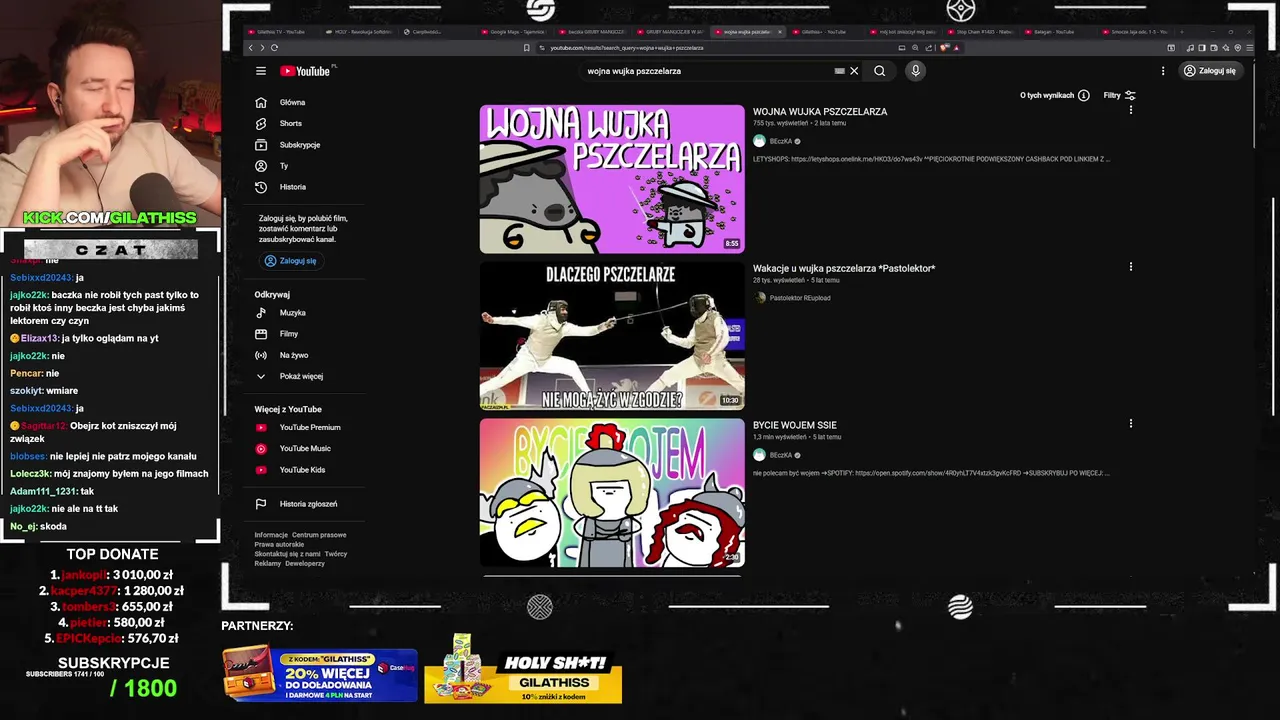Open YouTube settings three-dot menu in header
1280x720 pixels.
click(1163, 71)
